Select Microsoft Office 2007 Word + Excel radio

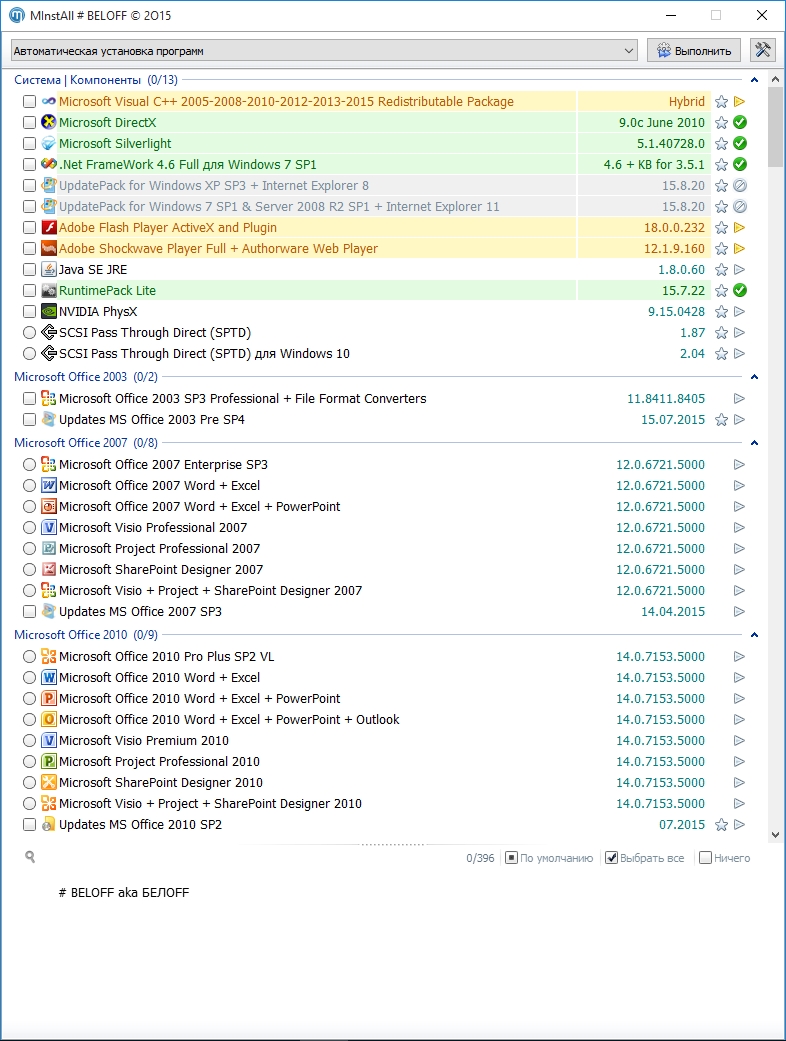click(x=29, y=485)
